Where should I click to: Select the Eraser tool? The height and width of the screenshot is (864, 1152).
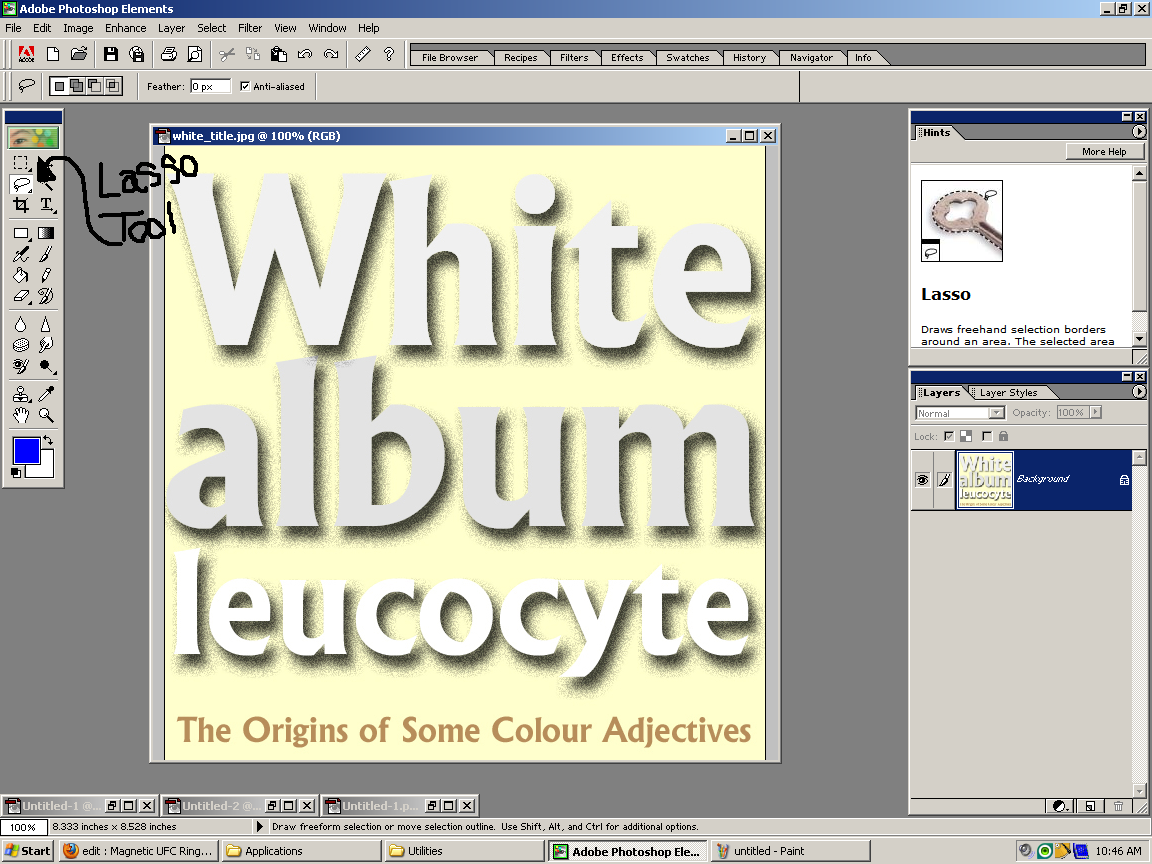coord(21,297)
